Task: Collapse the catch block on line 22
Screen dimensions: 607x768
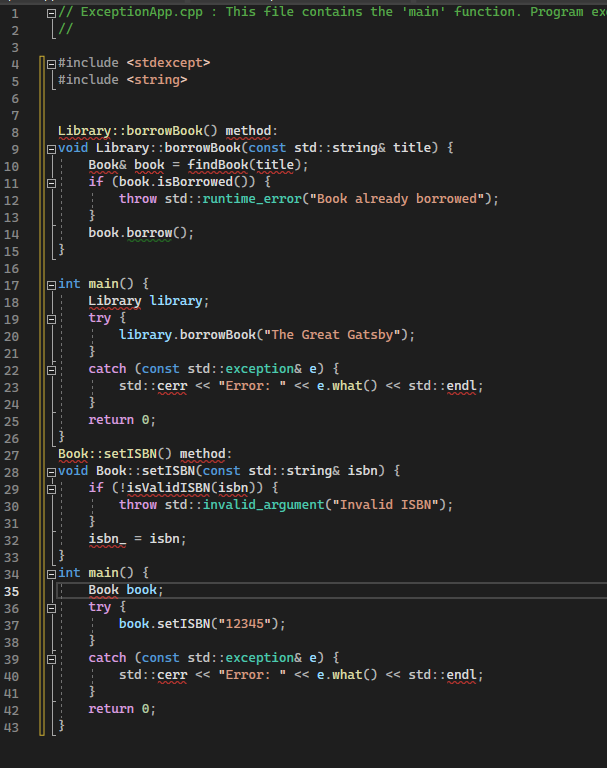Action: (x=51, y=370)
